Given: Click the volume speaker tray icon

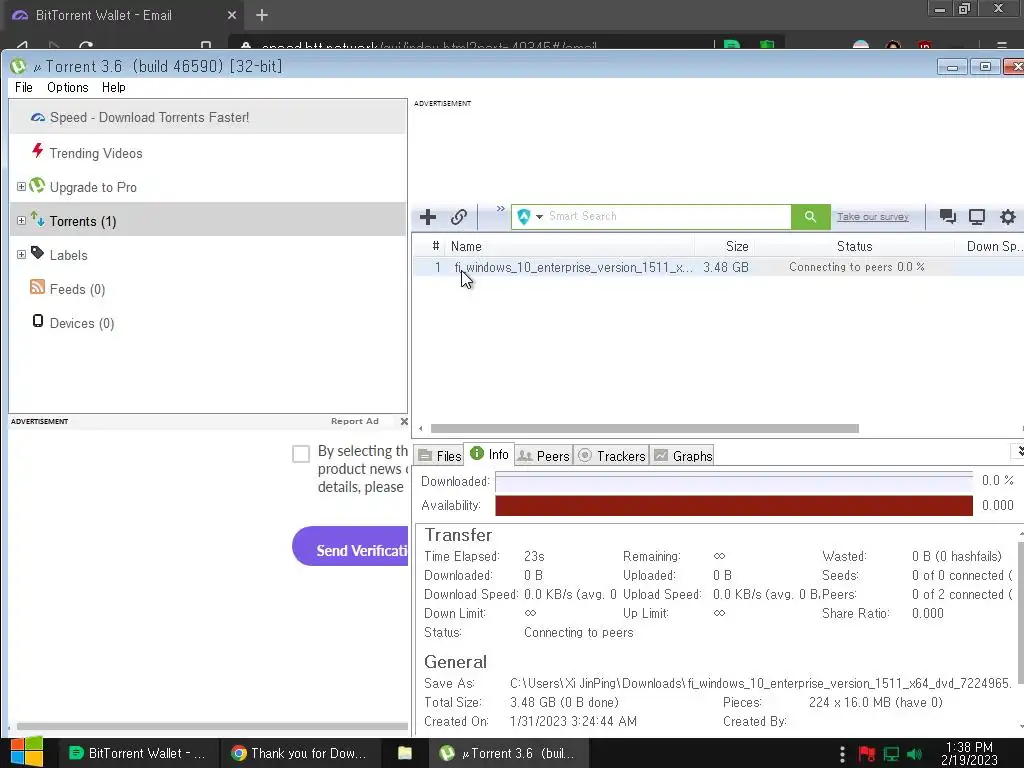Looking at the screenshot, I should tap(915, 754).
